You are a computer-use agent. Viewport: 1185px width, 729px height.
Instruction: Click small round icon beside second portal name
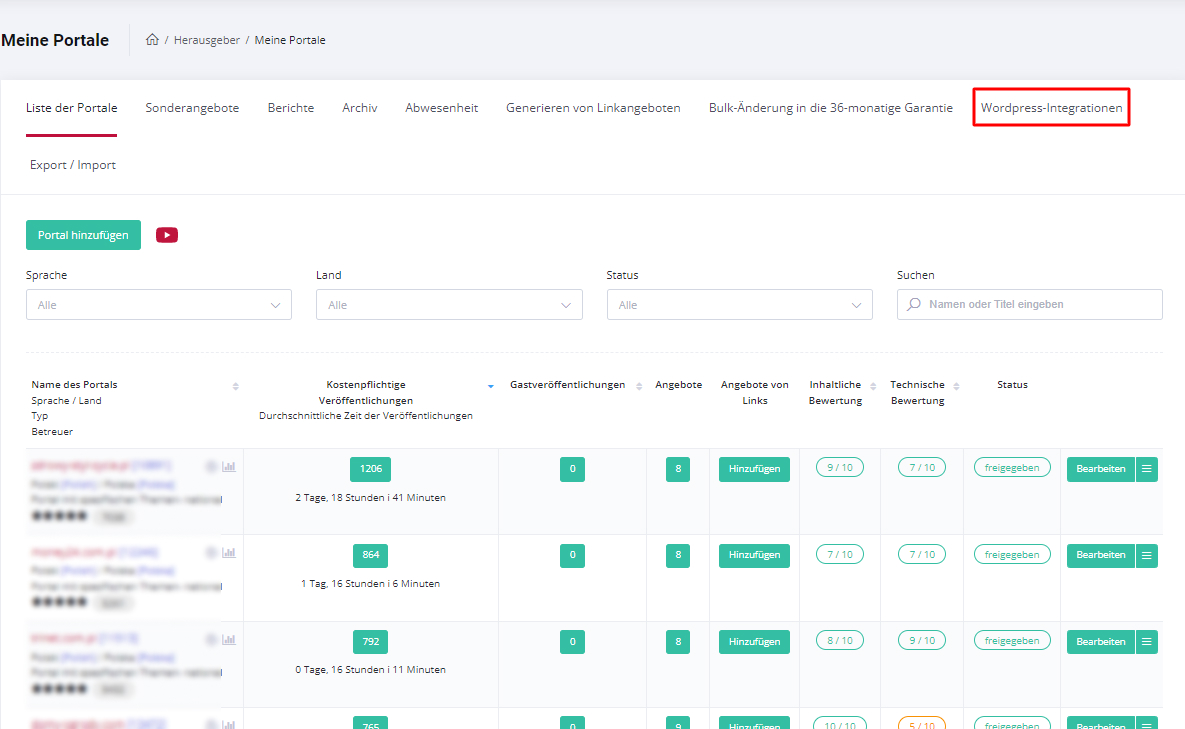click(x=212, y=552)
